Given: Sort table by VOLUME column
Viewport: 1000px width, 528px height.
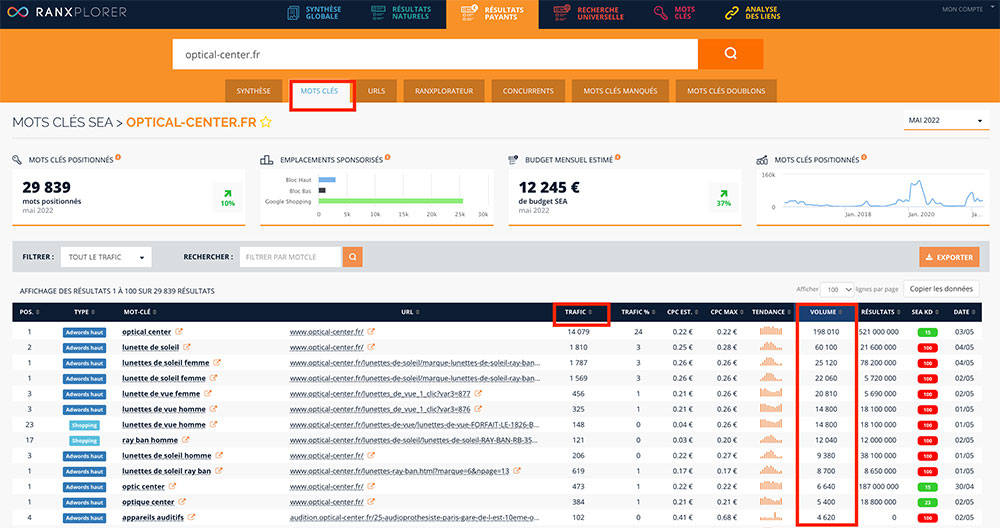Looking at the screenshot, I should [x=826, y=312].
